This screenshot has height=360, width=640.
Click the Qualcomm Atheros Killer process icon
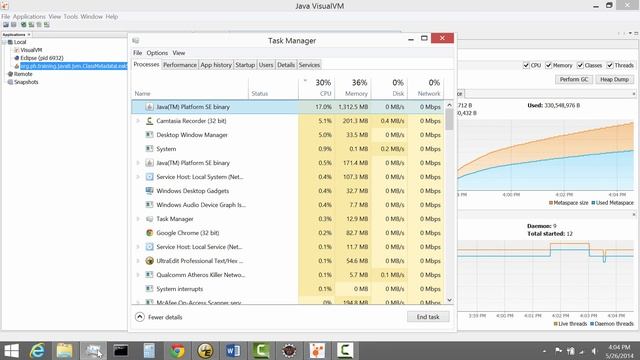click(149, 275)
